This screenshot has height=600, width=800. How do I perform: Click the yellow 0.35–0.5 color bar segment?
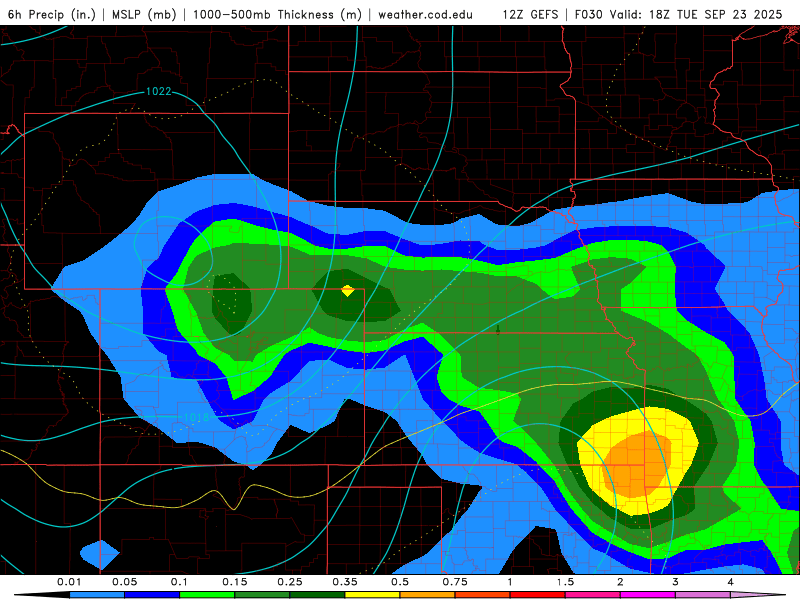372,595
